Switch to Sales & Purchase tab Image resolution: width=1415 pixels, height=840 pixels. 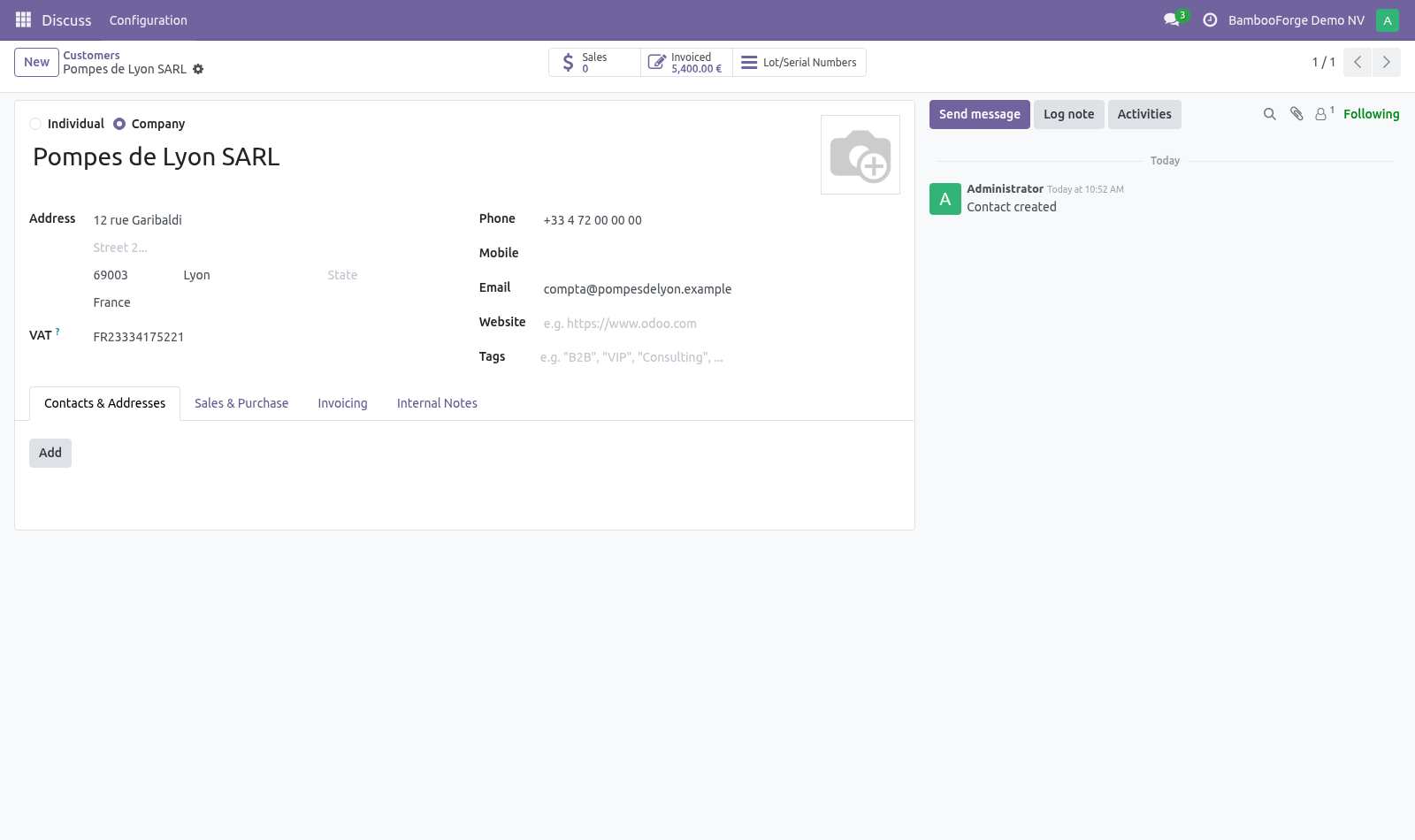[241, 403]
